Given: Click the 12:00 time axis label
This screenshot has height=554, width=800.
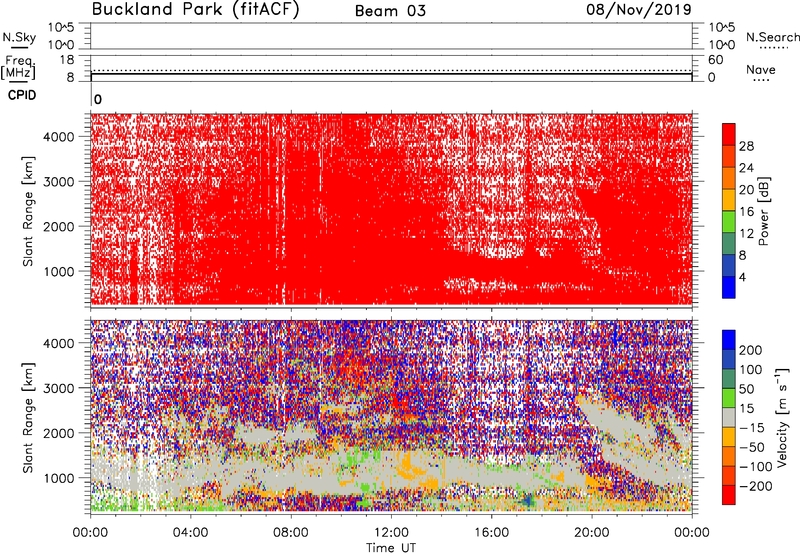Looking at the screenshot, I should 391,533.
